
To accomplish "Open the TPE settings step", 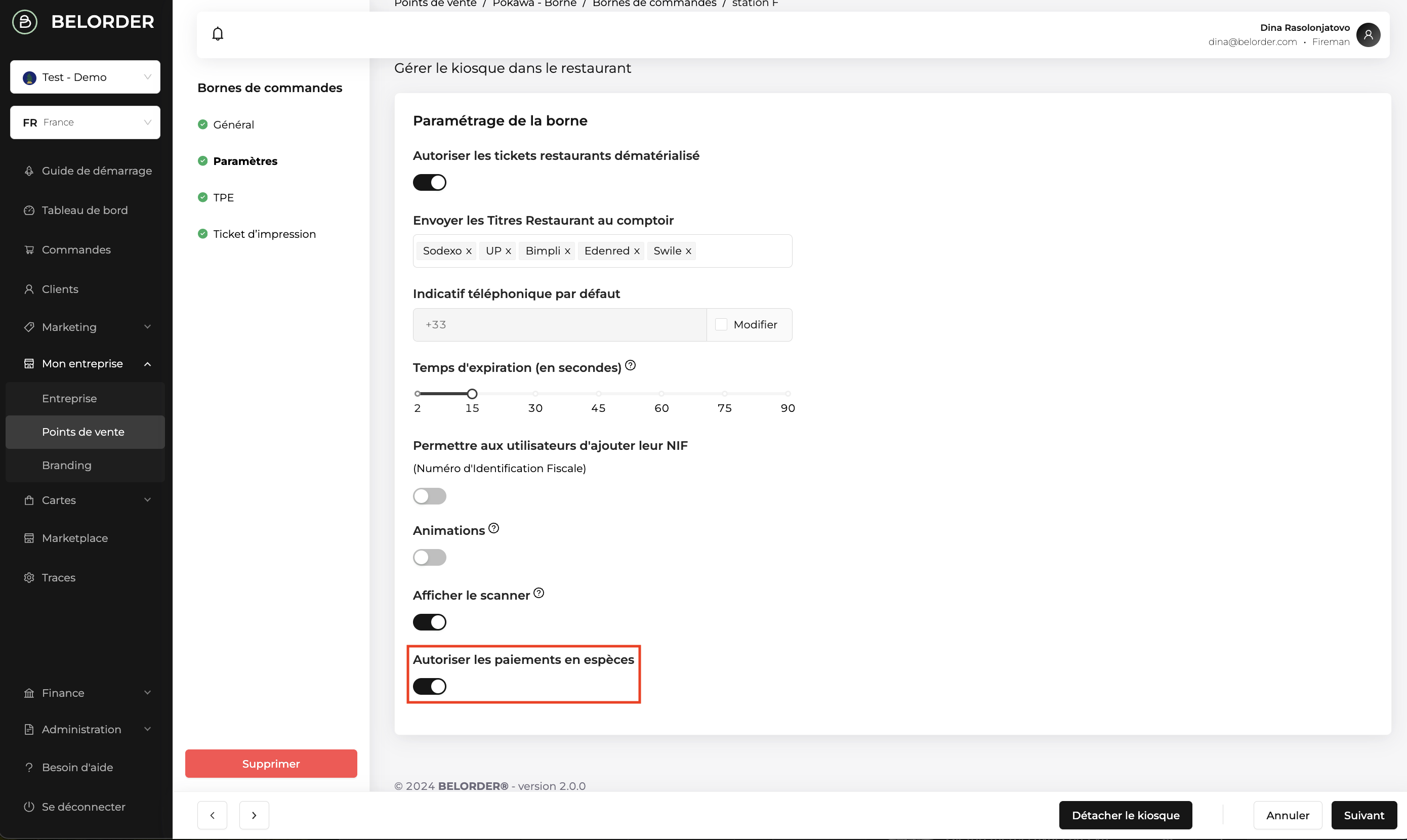I will click(x=224, y=197).
